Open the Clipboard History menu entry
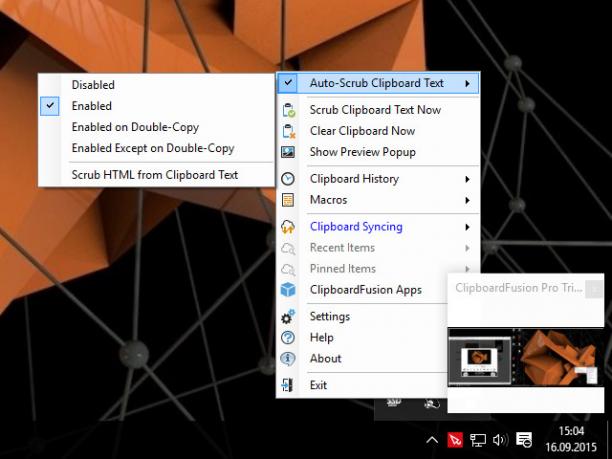612x459 pixels. [x=378, y=179]
